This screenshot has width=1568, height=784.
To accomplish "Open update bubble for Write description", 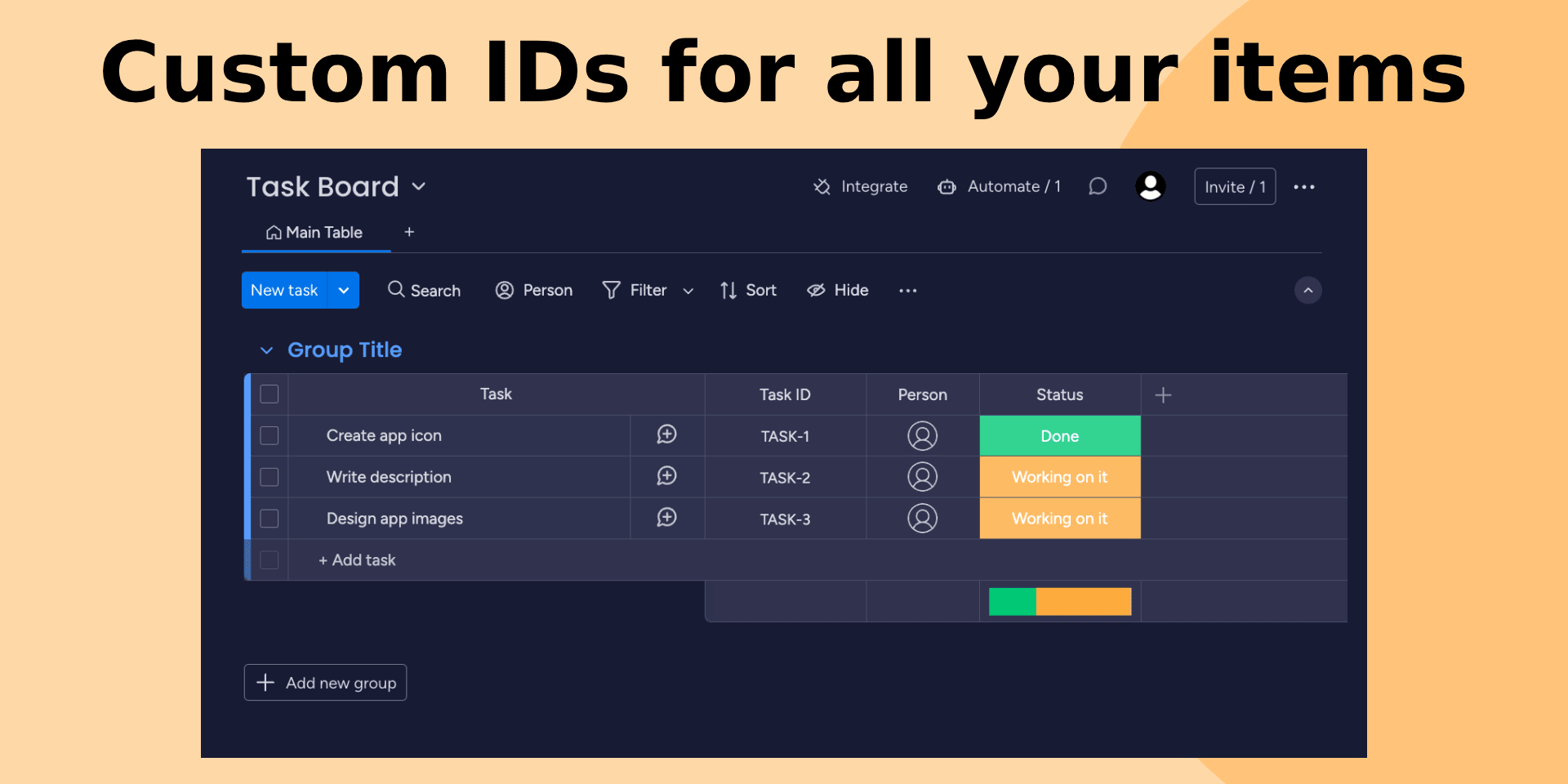I will pyautogui.click(x=667, y=476).
